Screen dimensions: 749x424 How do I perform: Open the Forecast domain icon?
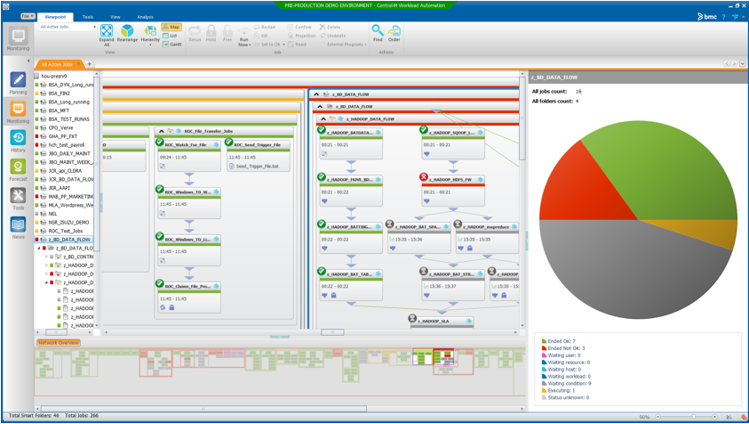[x=18, y=170]
